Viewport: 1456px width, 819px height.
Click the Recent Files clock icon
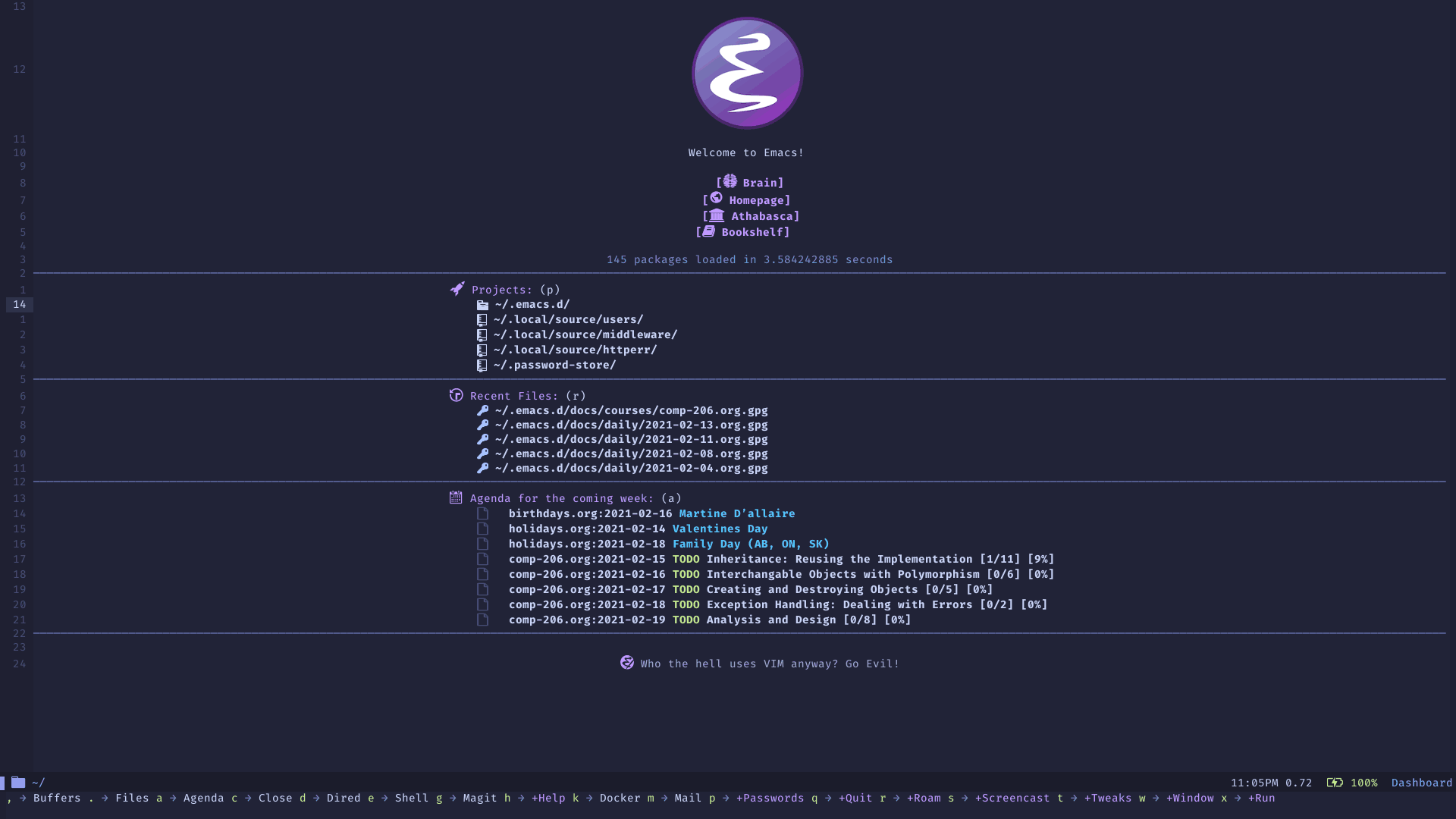[x=456, y=395]
